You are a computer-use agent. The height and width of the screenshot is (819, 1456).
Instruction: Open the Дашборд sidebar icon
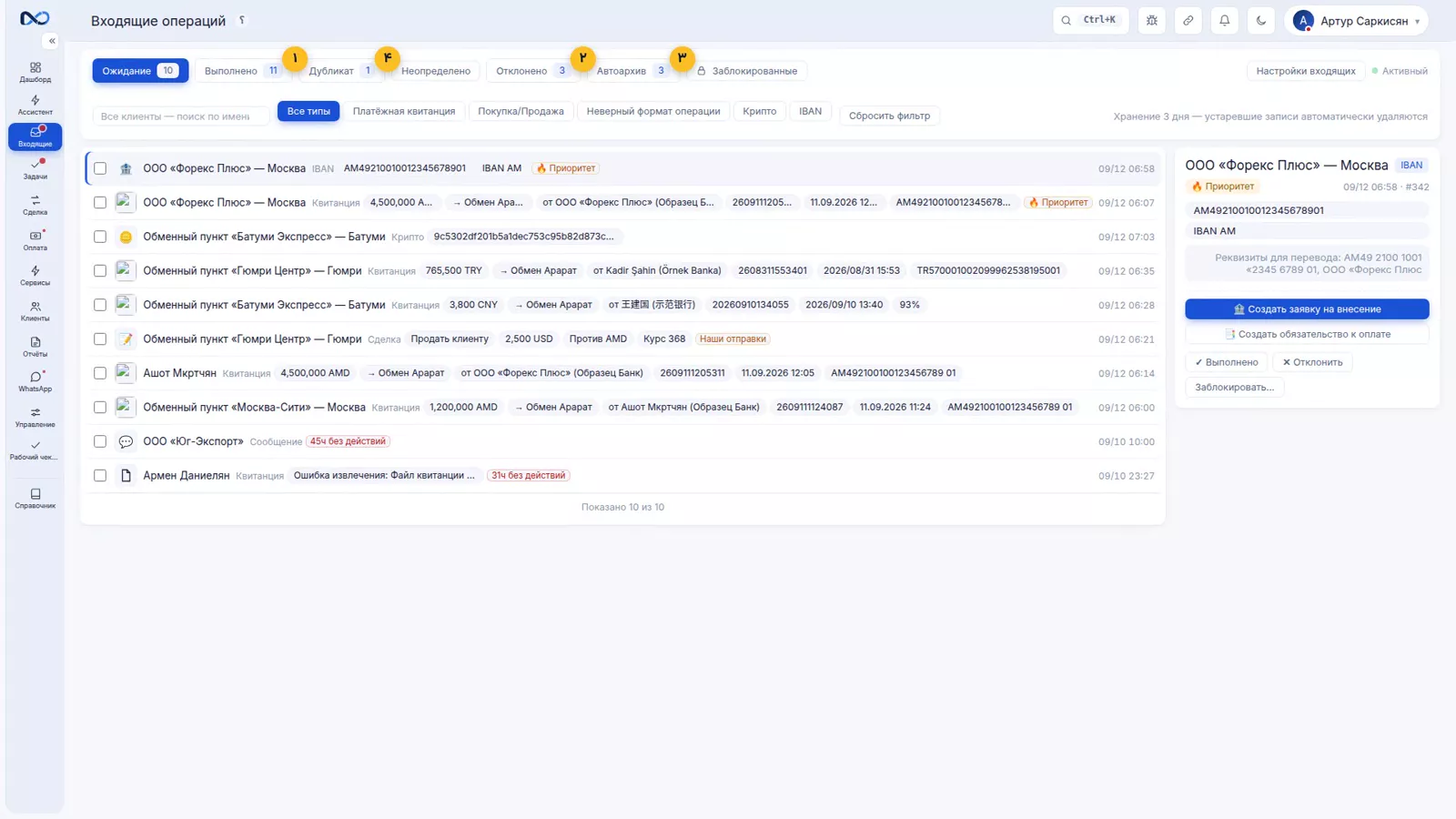click(35, 72)
